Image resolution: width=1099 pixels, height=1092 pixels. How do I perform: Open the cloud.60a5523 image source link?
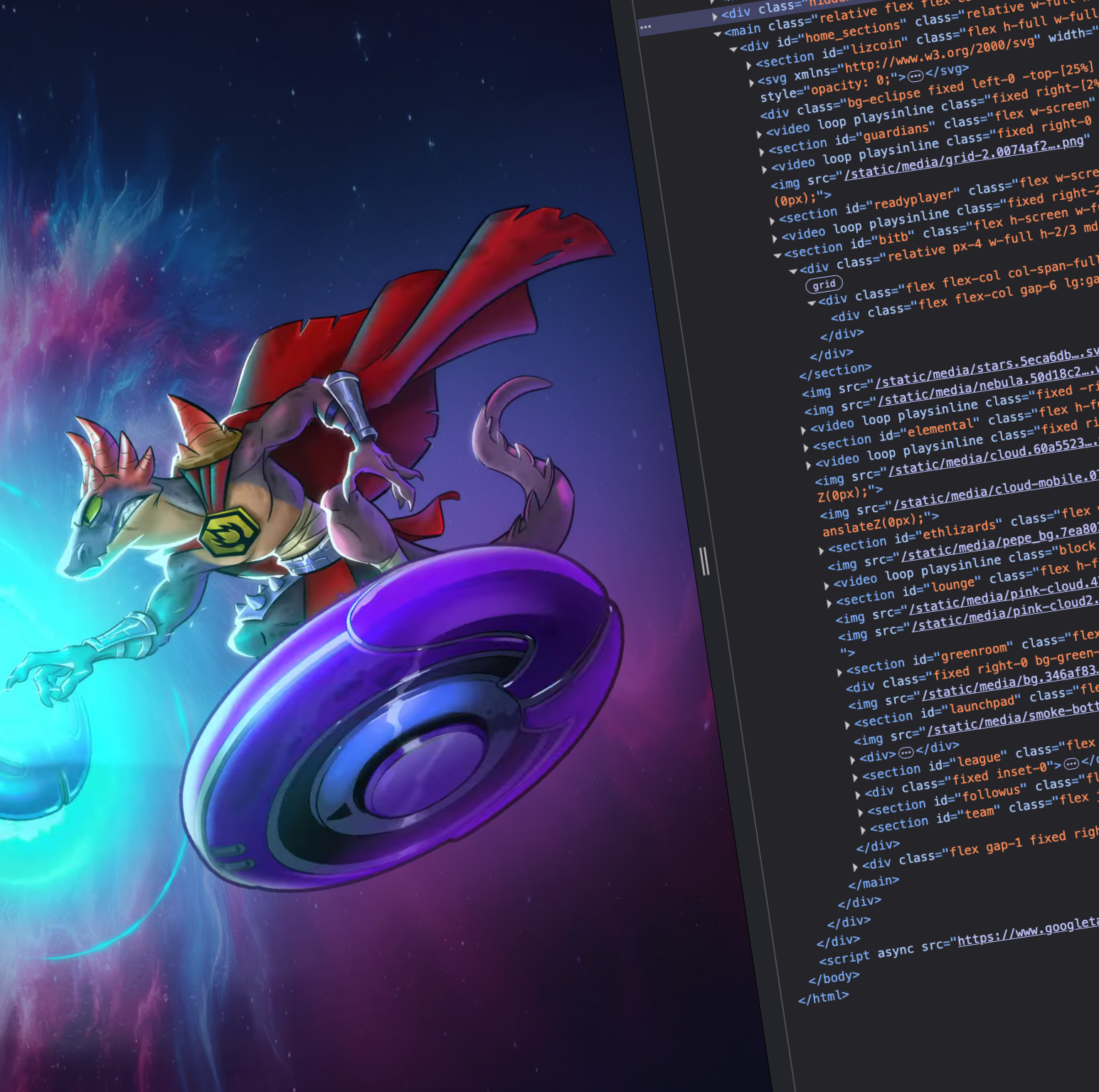coord(993,455)
